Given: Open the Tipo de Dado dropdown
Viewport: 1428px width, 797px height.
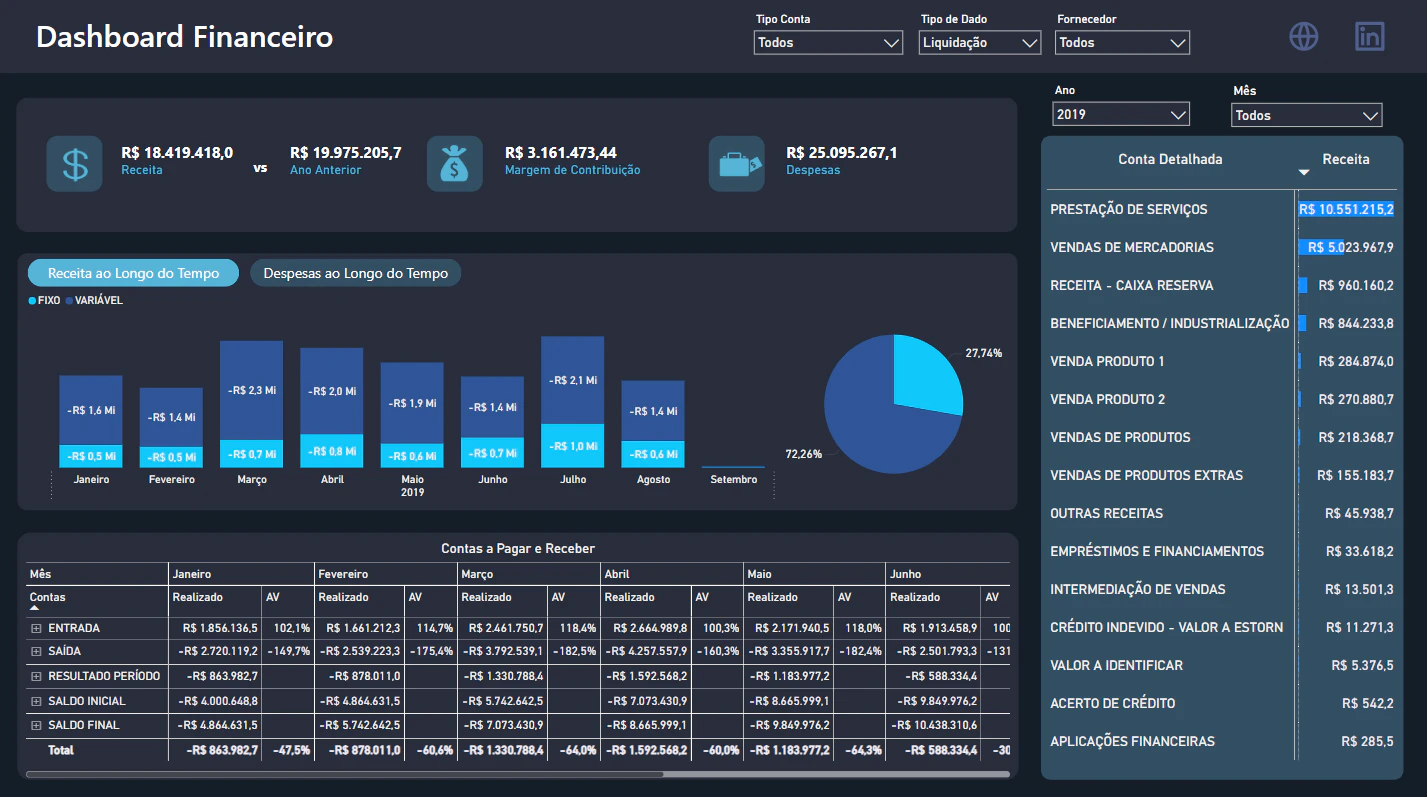Looking at the screenshot, I should tap(980, 43).
